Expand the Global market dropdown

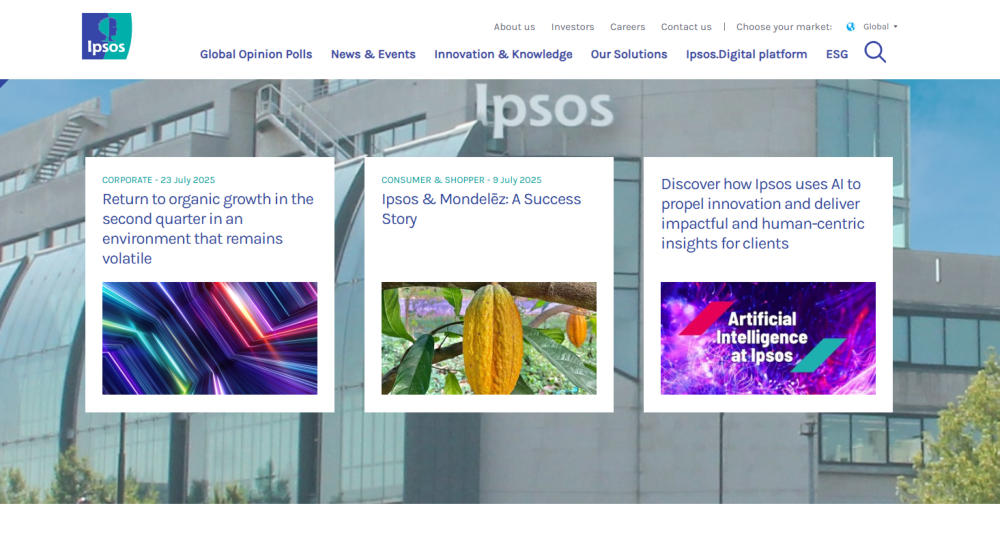(880, 27)
